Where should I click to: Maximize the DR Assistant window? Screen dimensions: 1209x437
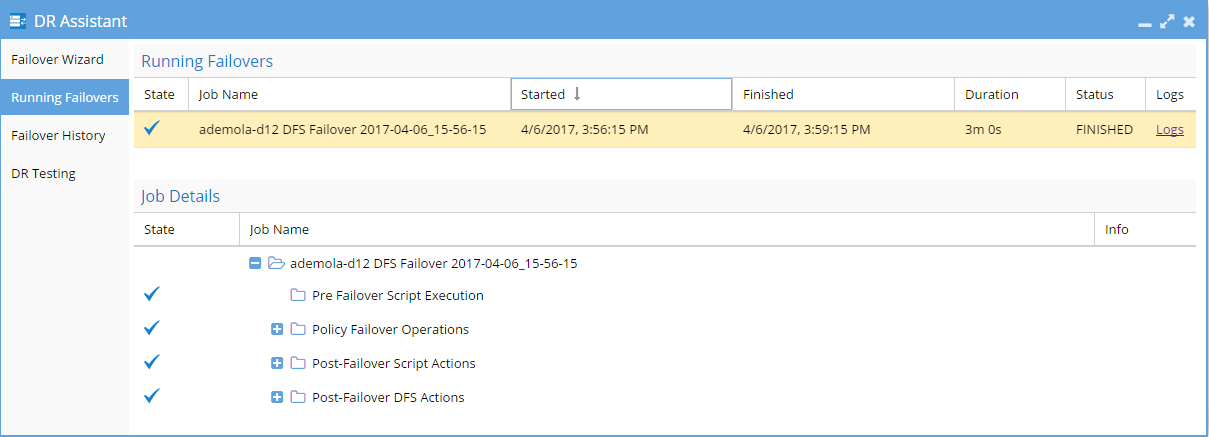point(1166,21)
